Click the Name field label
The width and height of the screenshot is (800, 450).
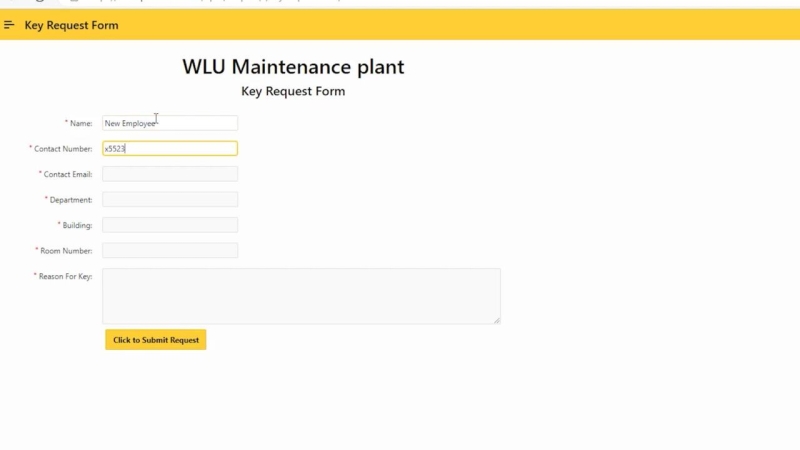80,124
